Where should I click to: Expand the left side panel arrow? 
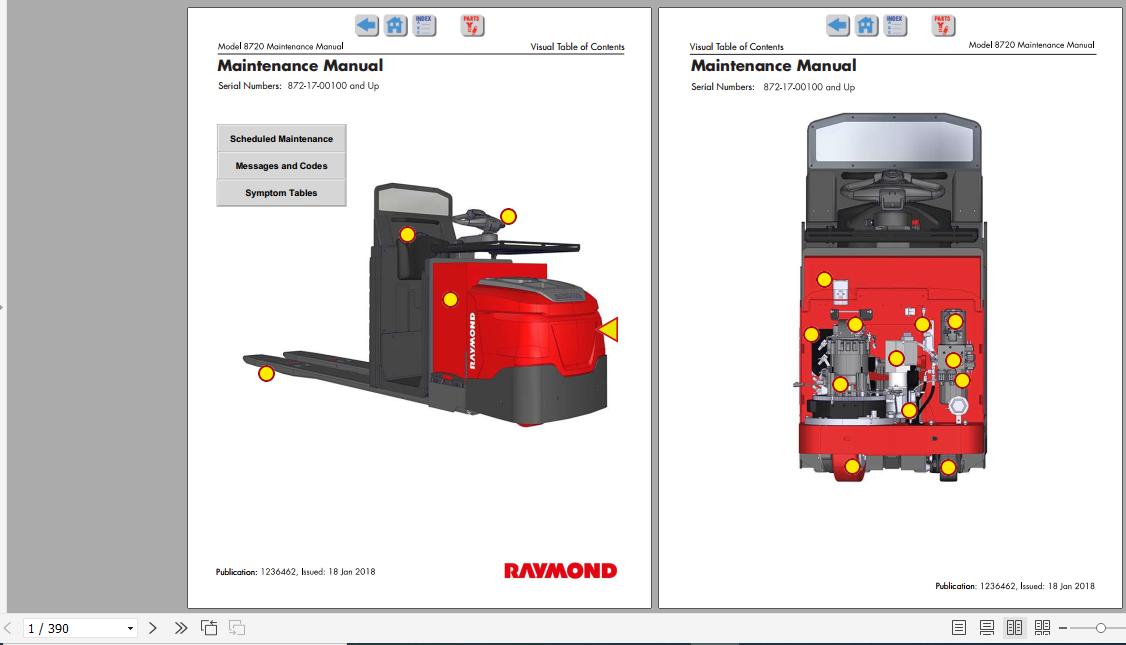[2, 308]
